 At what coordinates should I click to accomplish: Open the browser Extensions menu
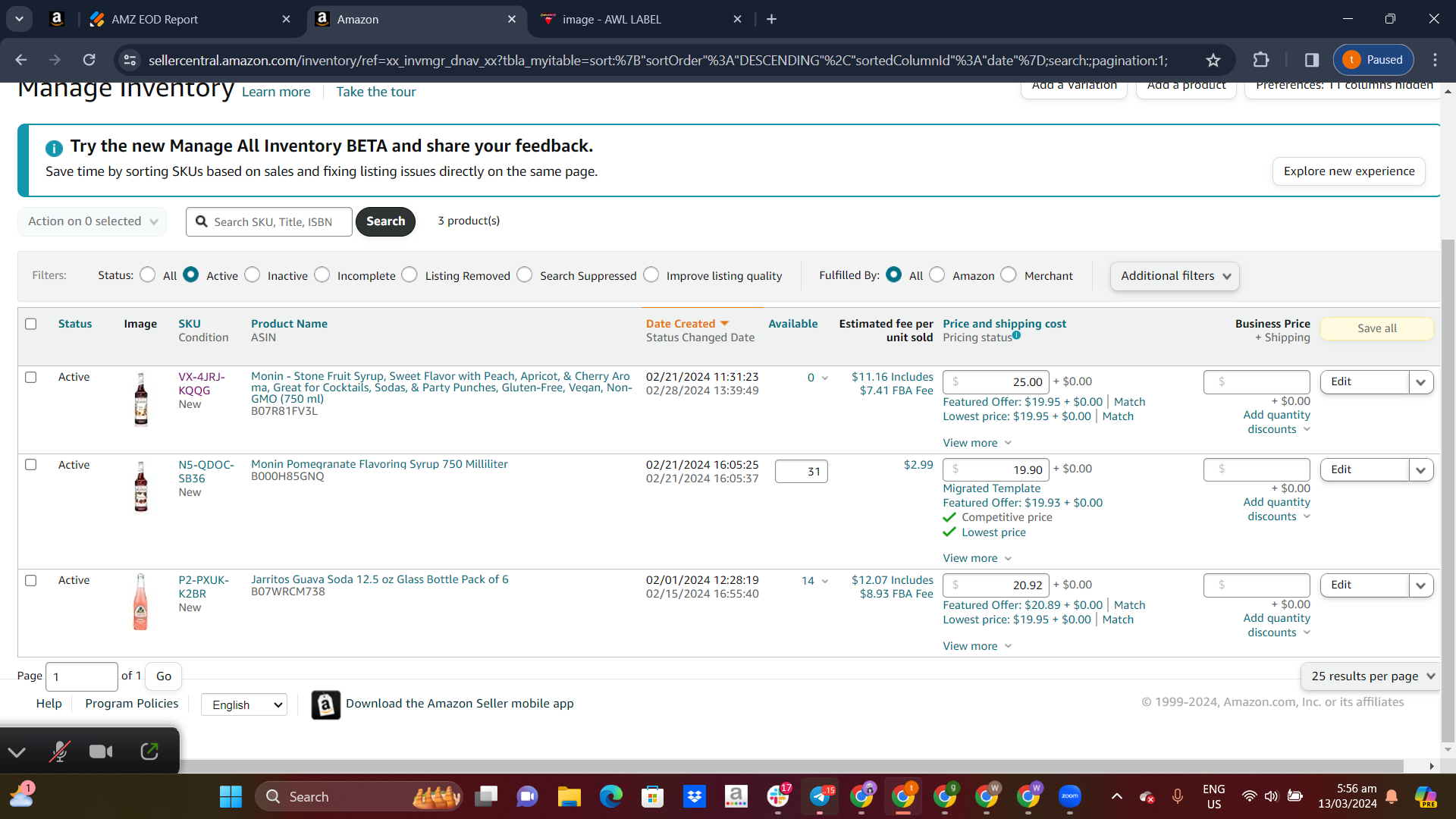[x=1261, y=60]
